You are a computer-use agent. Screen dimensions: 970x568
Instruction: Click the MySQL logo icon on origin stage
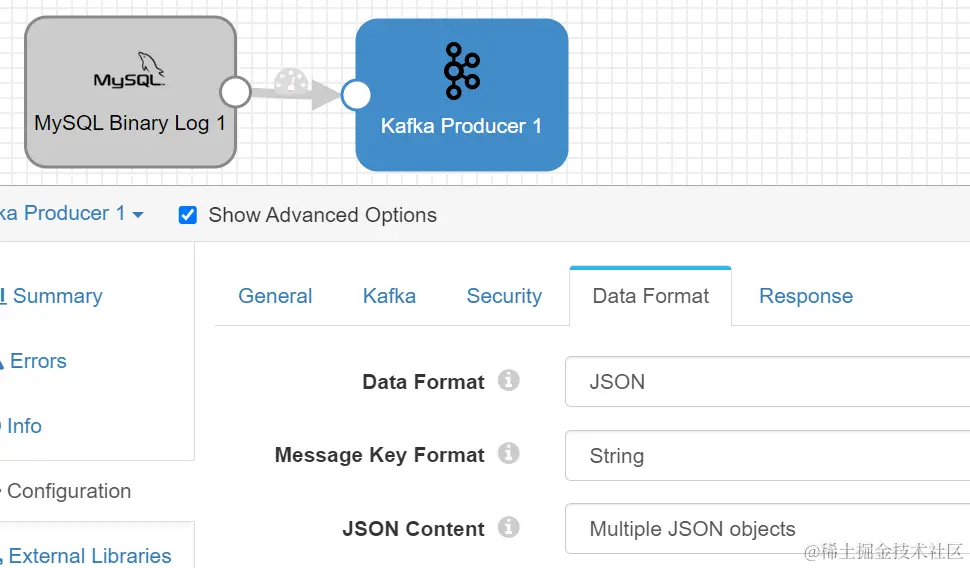130,73
